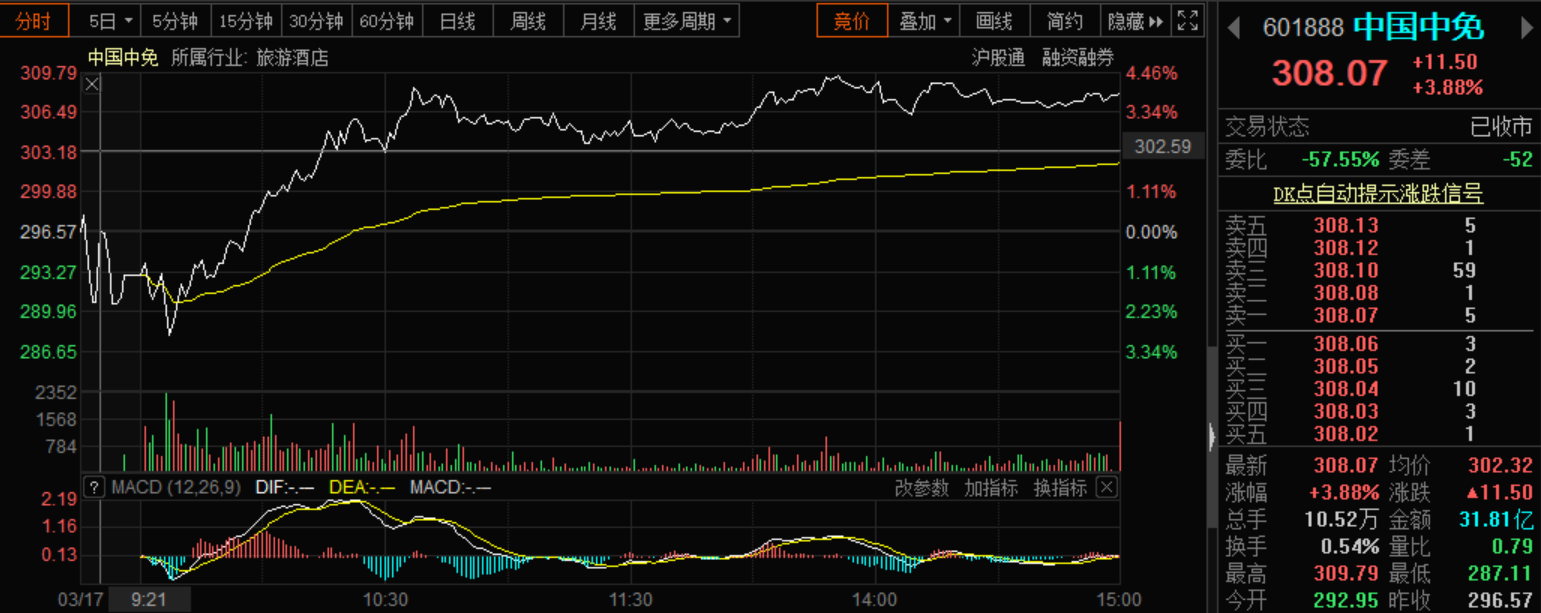Switch to 5分钟 chart period
The image size is (1541, 613).
click(x=173, y=21)
